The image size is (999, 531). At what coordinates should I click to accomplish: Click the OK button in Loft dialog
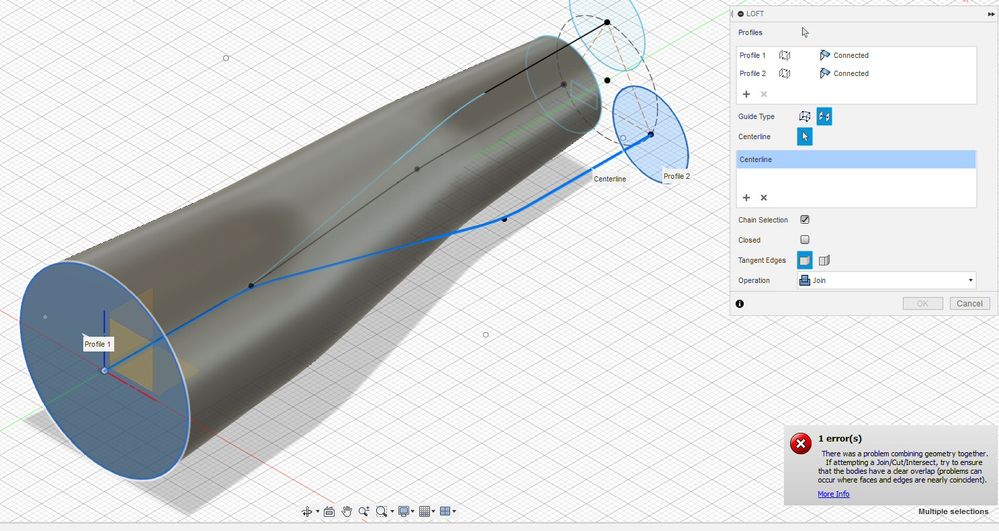923,303
